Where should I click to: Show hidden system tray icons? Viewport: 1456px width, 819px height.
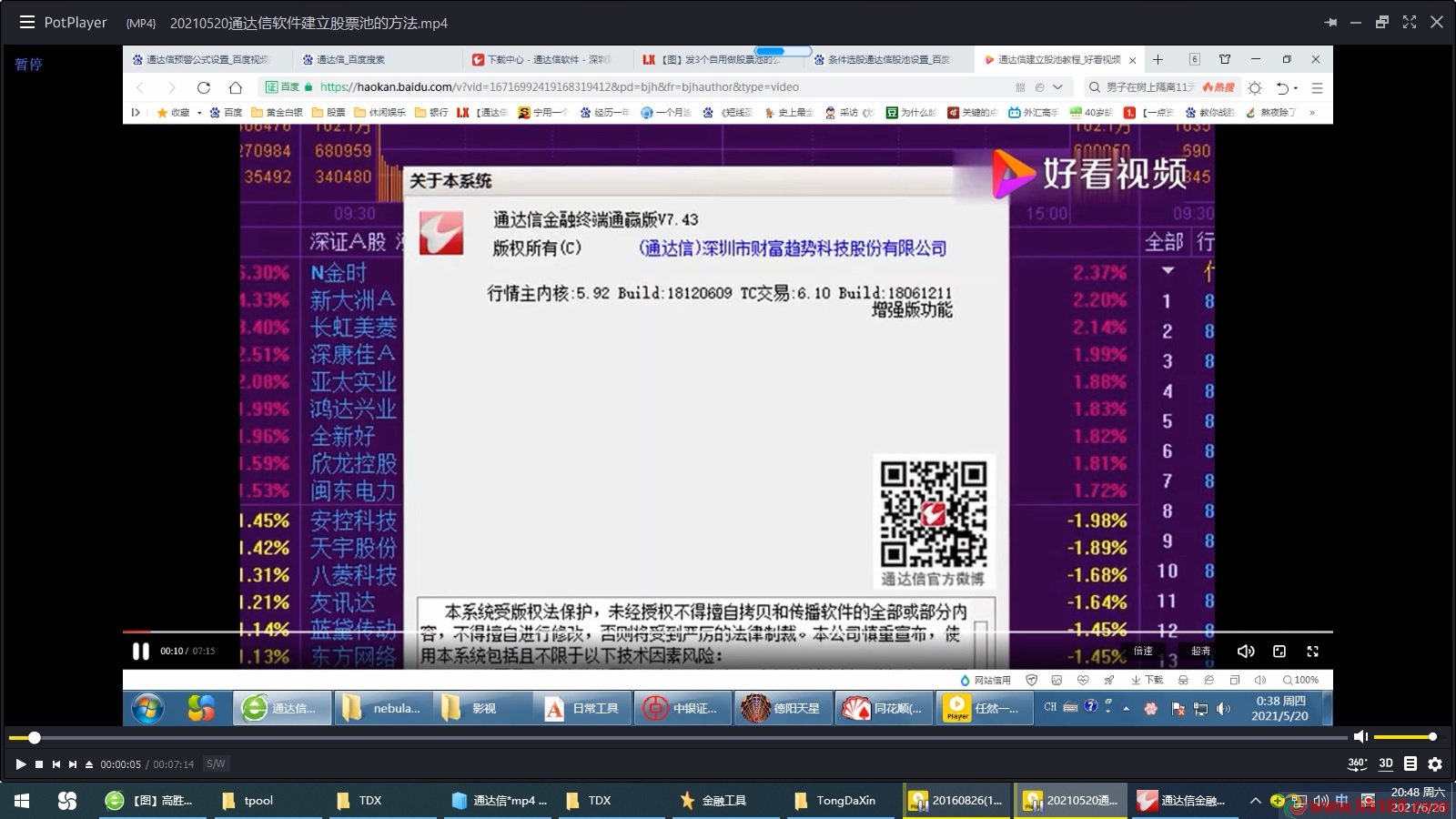1256,801
